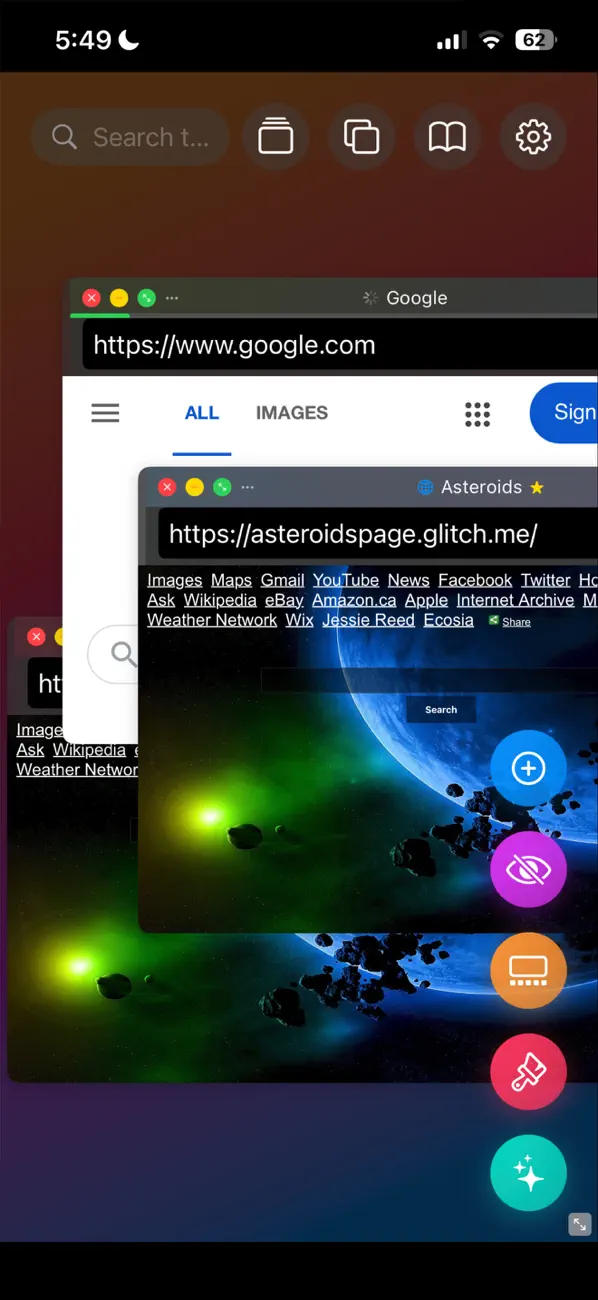Close the Asteroids window with red button
Screen dimensions: 598x1300
(x=167, y=487)
